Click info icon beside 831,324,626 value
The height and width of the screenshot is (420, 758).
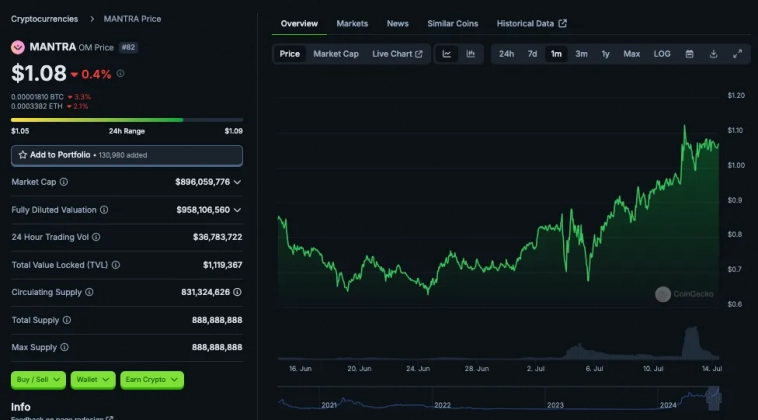237,292
